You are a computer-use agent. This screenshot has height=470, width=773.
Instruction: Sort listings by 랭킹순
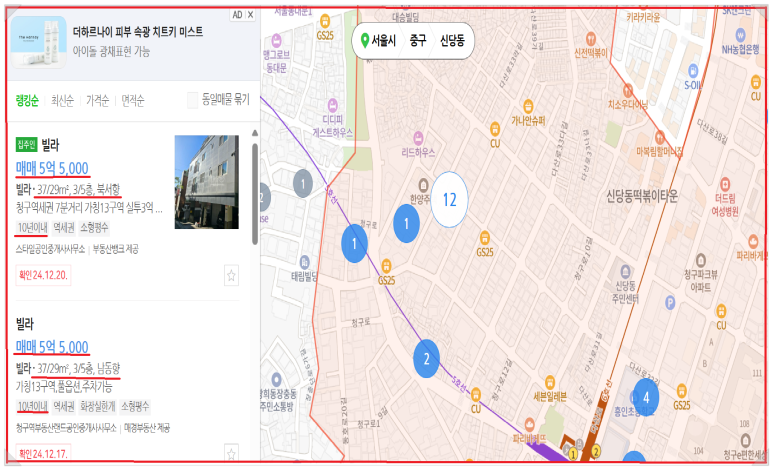(x=27, y=101)
